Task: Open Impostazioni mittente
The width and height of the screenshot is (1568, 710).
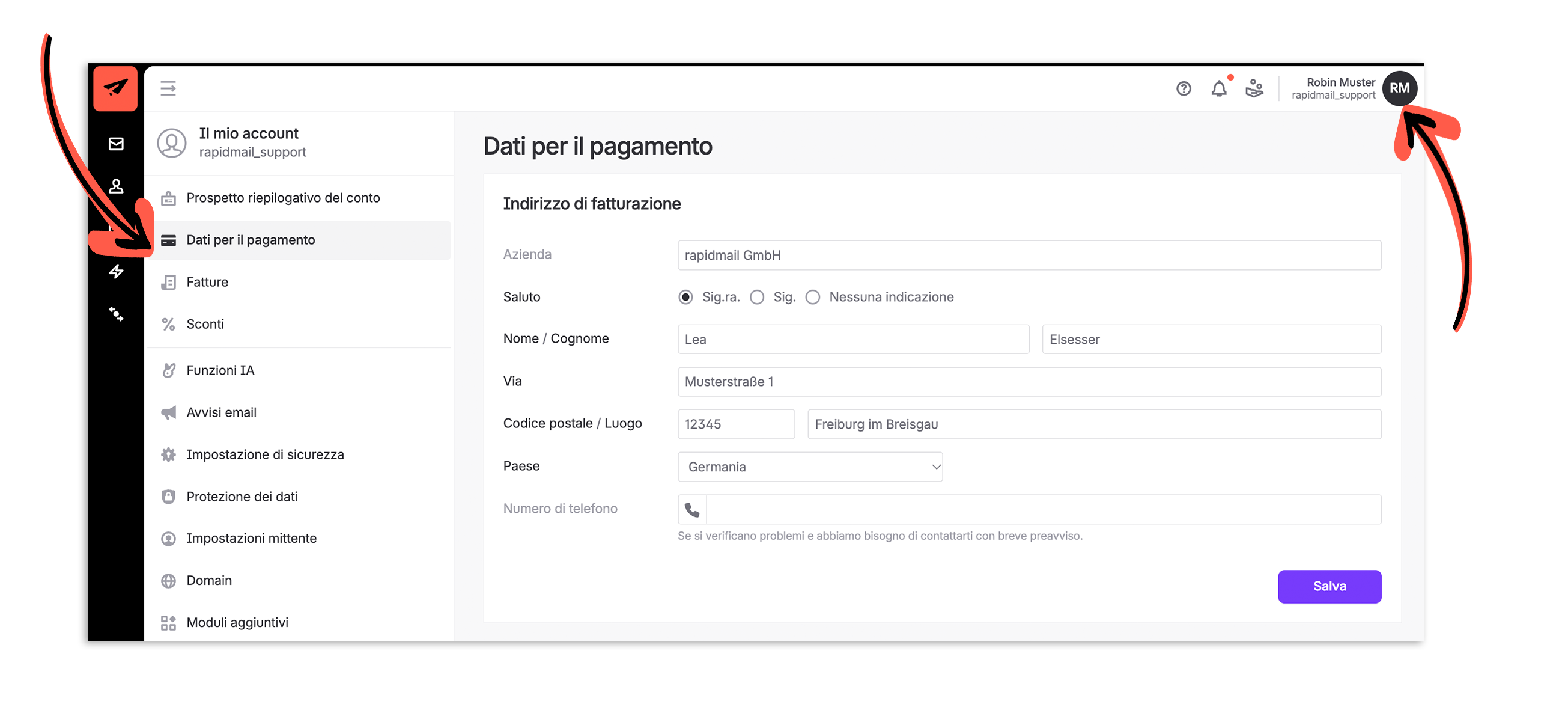Action: pyautogui.click(x=299, y=538)
